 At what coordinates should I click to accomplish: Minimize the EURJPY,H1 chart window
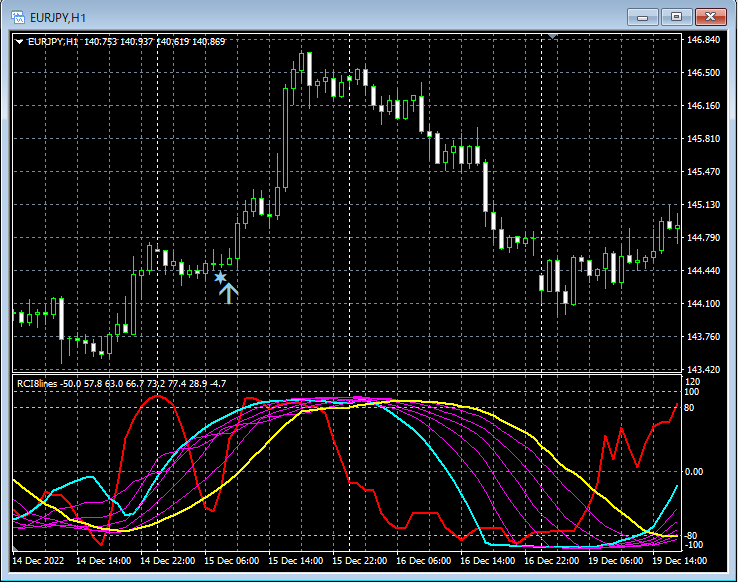tap(643, 16)
